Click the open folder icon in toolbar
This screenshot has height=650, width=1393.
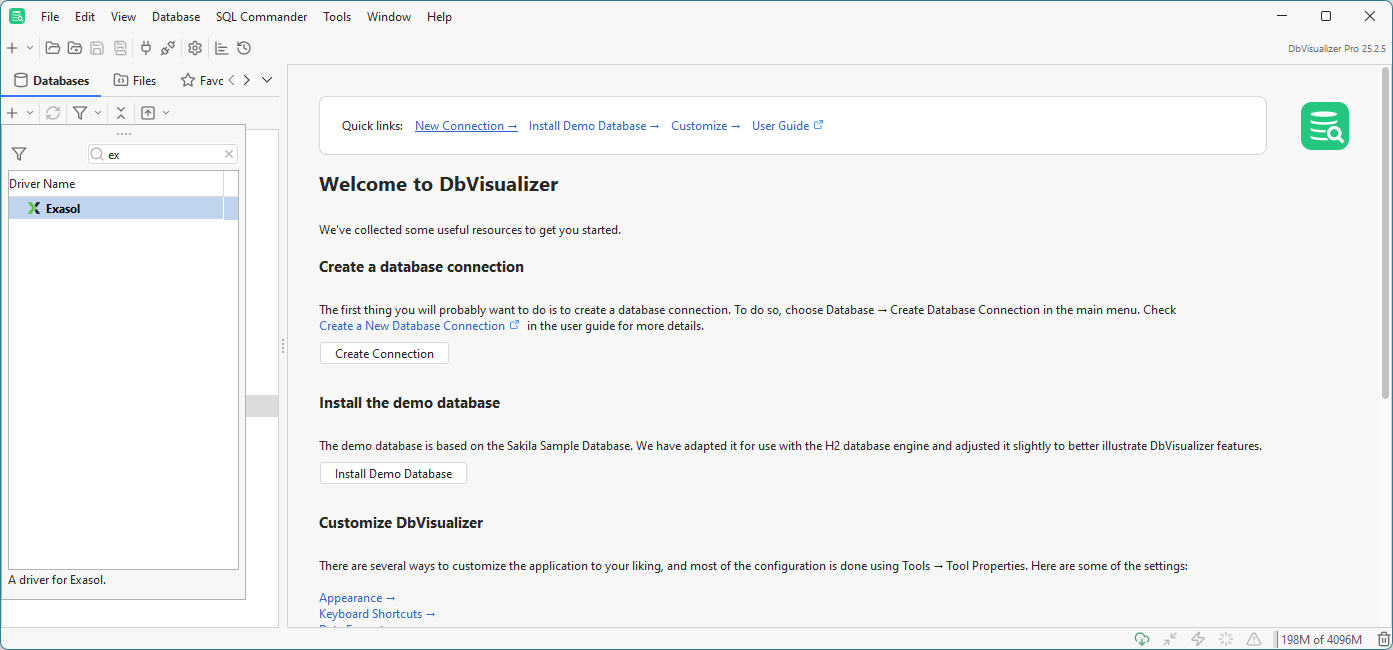pyautogui.click(x=52, y=48)
